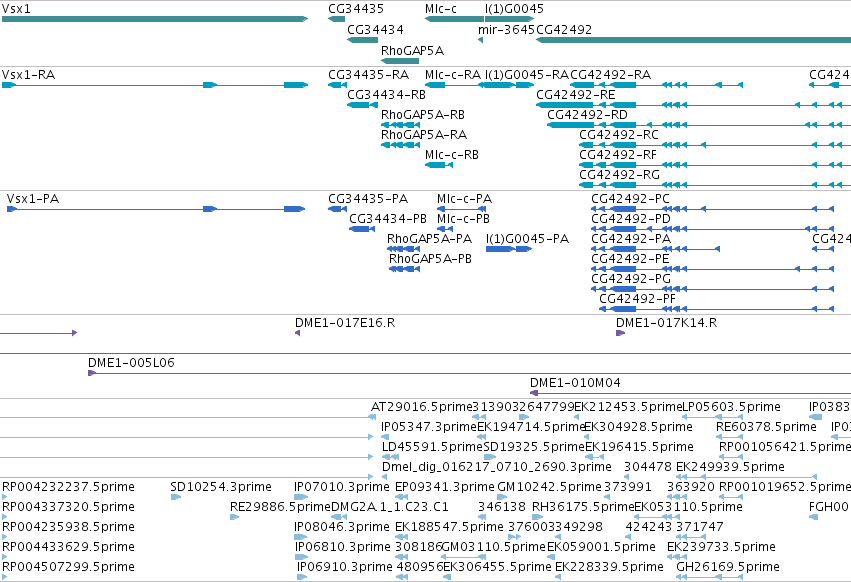Click the Mlc-c-RB transcript label
Screen dimensions: 851x582
pyautogui.click(x=452, y=155)
